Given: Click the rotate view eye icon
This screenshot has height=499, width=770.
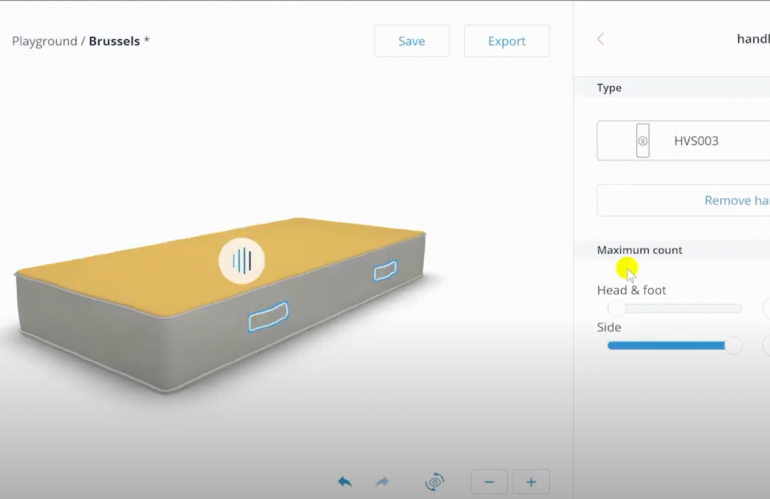Looking at the screenshot, I should coord(434,482).
